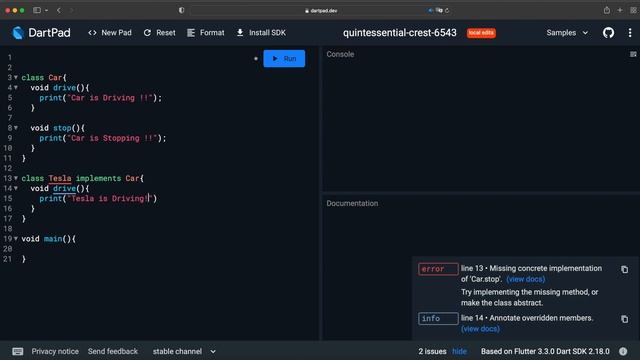Viewport: 640px width, 360px height.
Task: Open the GitHub repository icon
Action: 608,33
